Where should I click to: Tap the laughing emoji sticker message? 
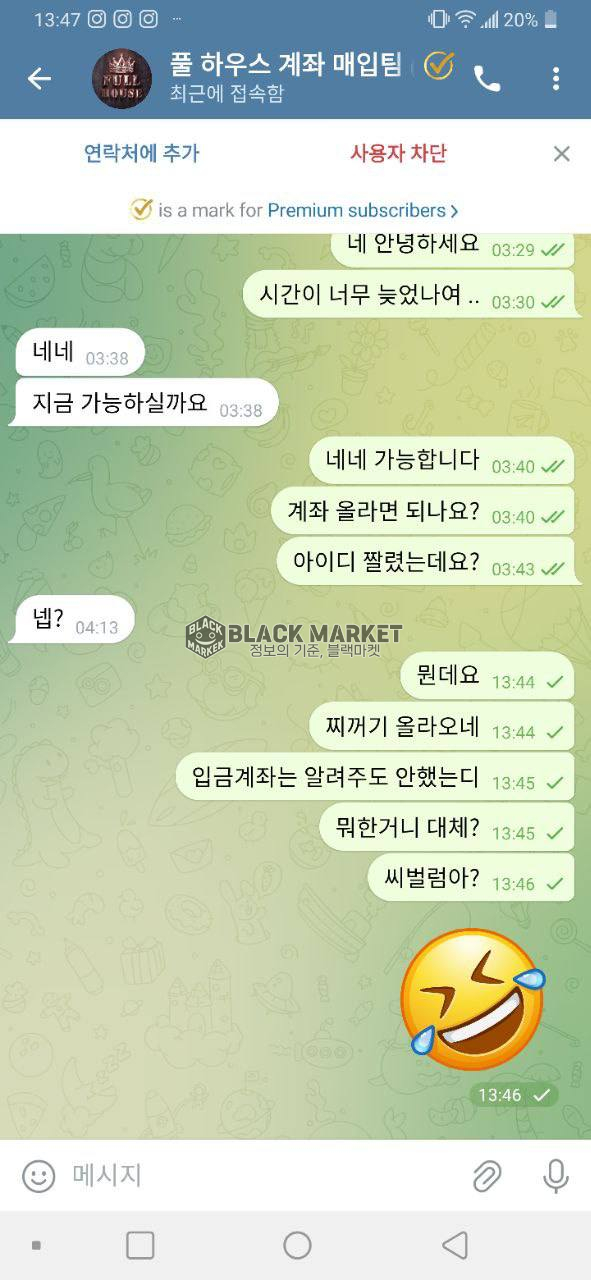click(472, 991)
